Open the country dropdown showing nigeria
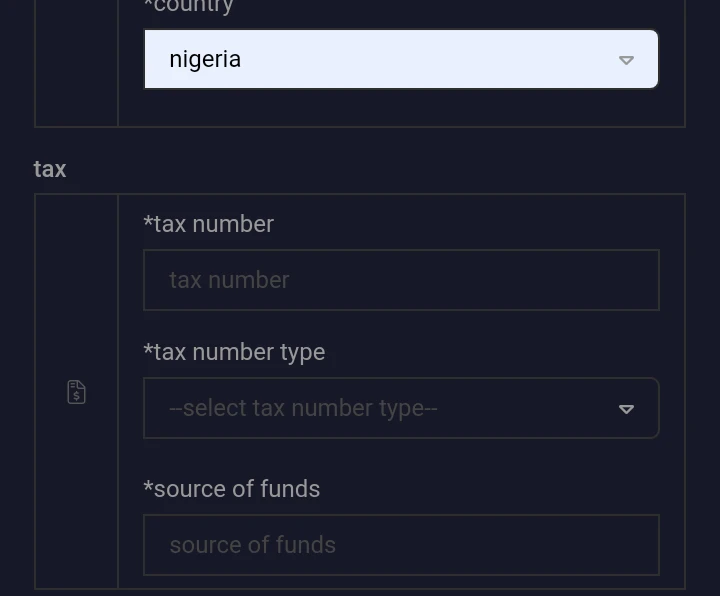 (x=401, y=59)
